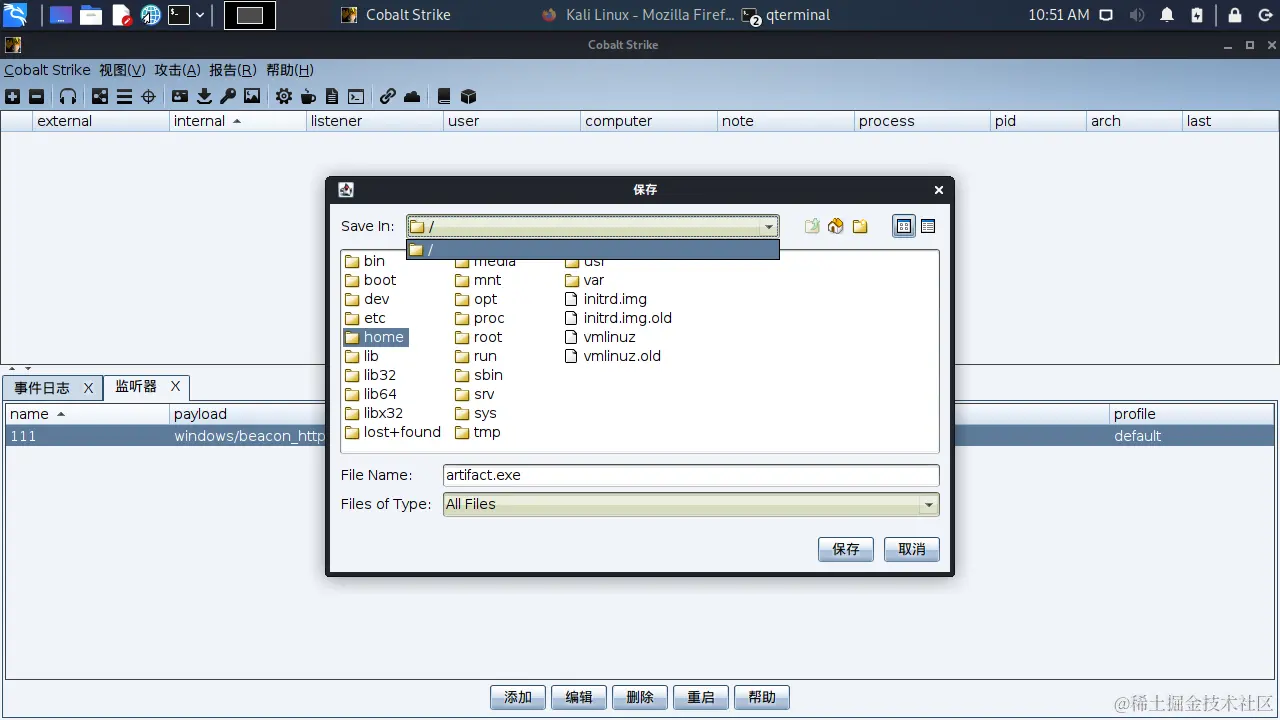
Task: Open the notifications bell in the tray
Action: click(x=1167, y=15)
